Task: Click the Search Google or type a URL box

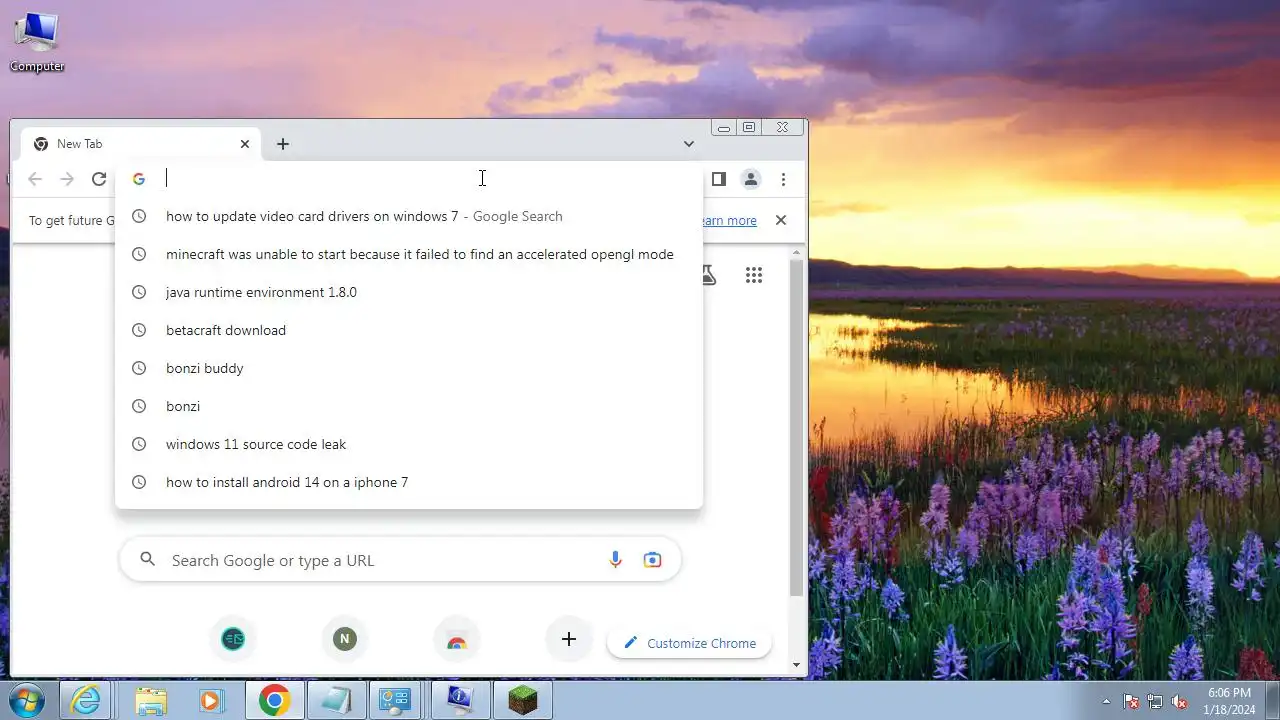Action: 400,560
